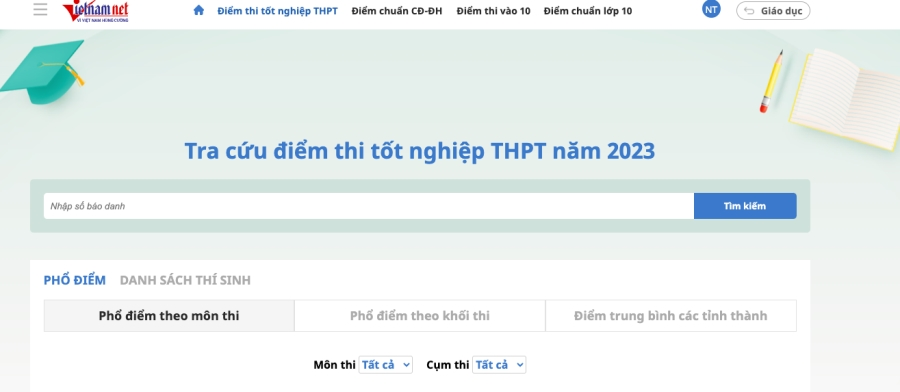The width and height of the screenshot is (900, 392).
Task: Go to home via house icon
Action: click(199, 10)
